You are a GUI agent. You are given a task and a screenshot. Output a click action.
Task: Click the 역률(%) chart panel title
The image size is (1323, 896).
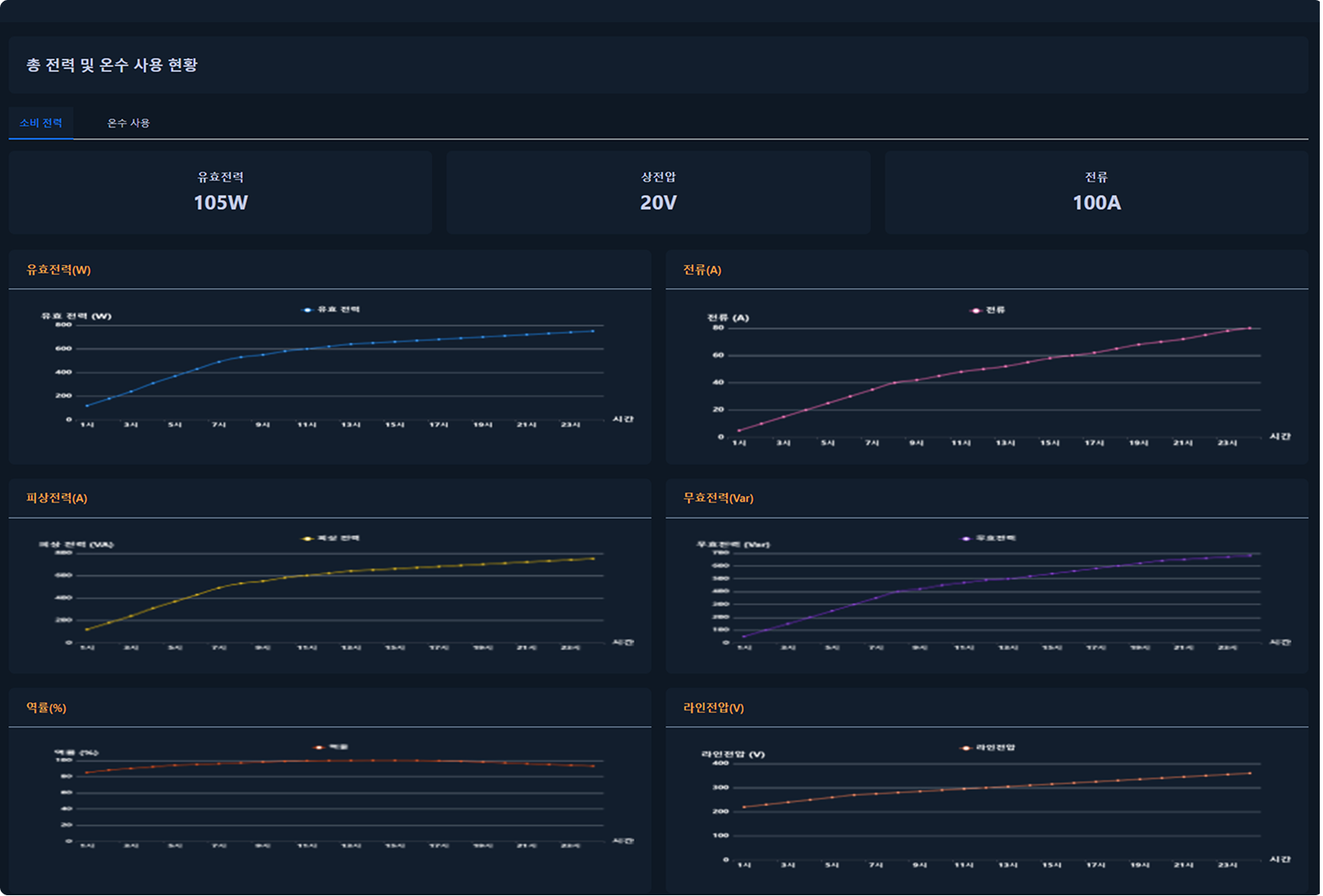(x=46, y=707)
